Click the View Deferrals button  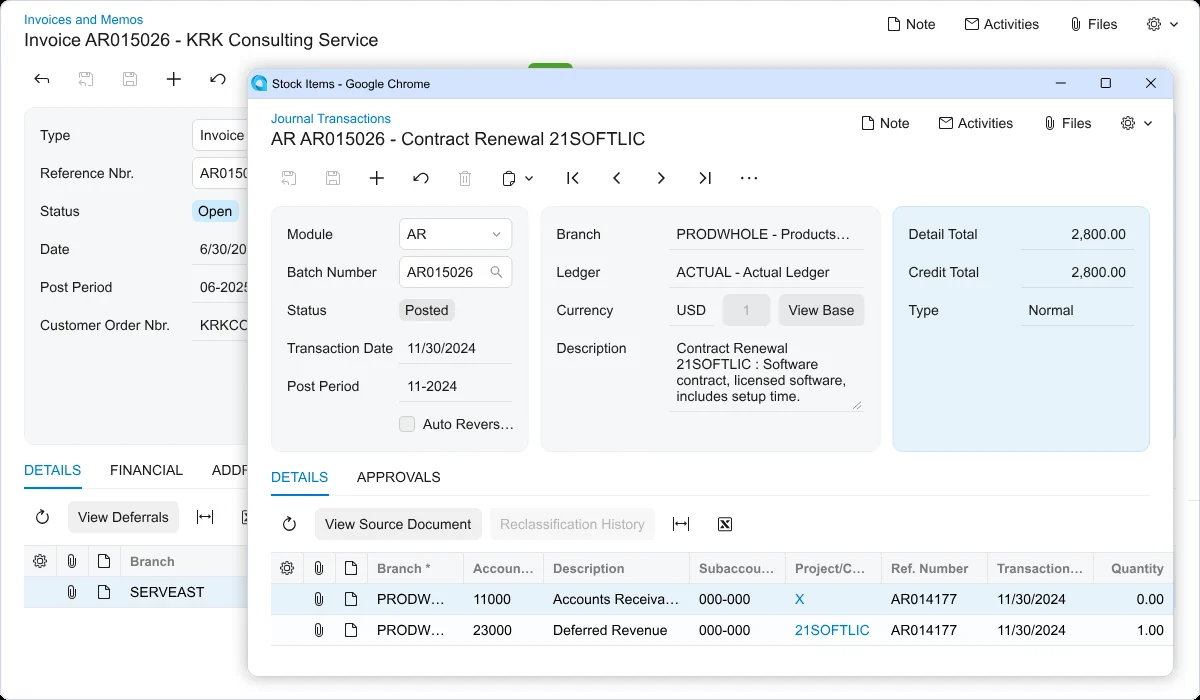[x=123, y=517]
